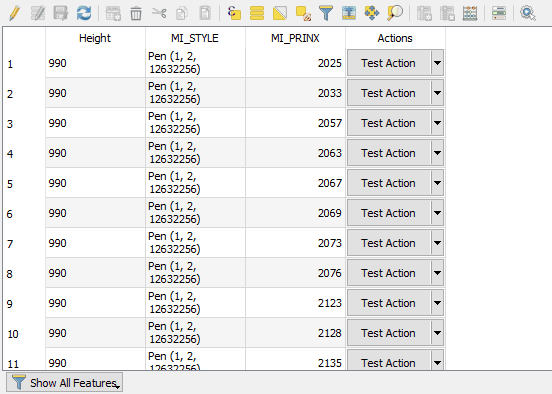
Task: Expand action dropdown arrow in row 8
Action: pos(437,273)
